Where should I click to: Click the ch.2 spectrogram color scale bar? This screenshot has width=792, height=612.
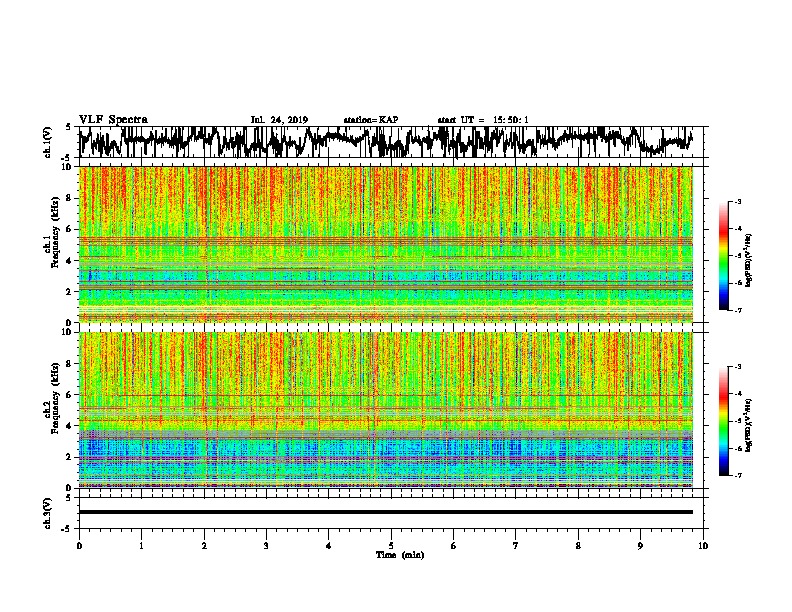tap(724, 421)
